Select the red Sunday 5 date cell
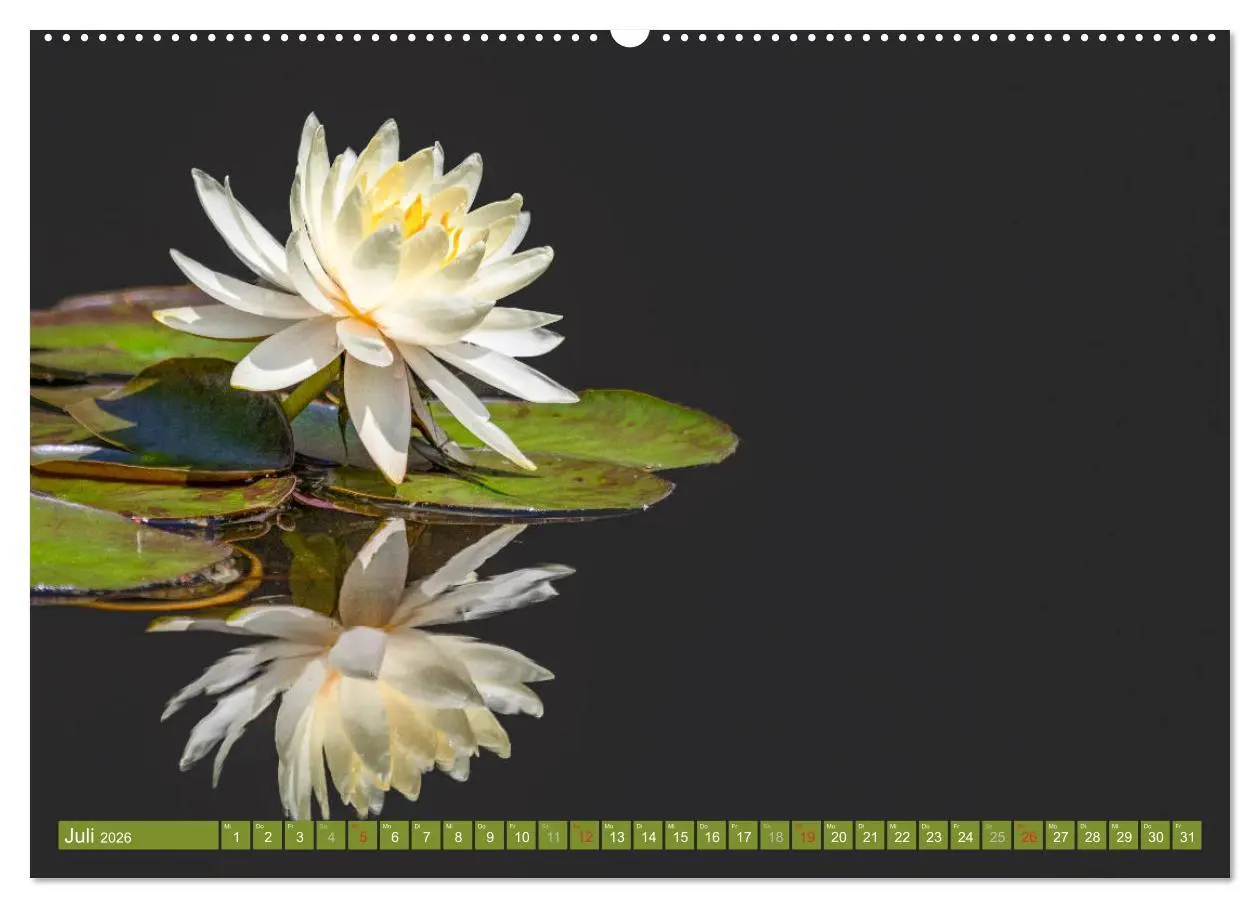The width and height of the screenshot is (1260, 908). coord(362,836)
